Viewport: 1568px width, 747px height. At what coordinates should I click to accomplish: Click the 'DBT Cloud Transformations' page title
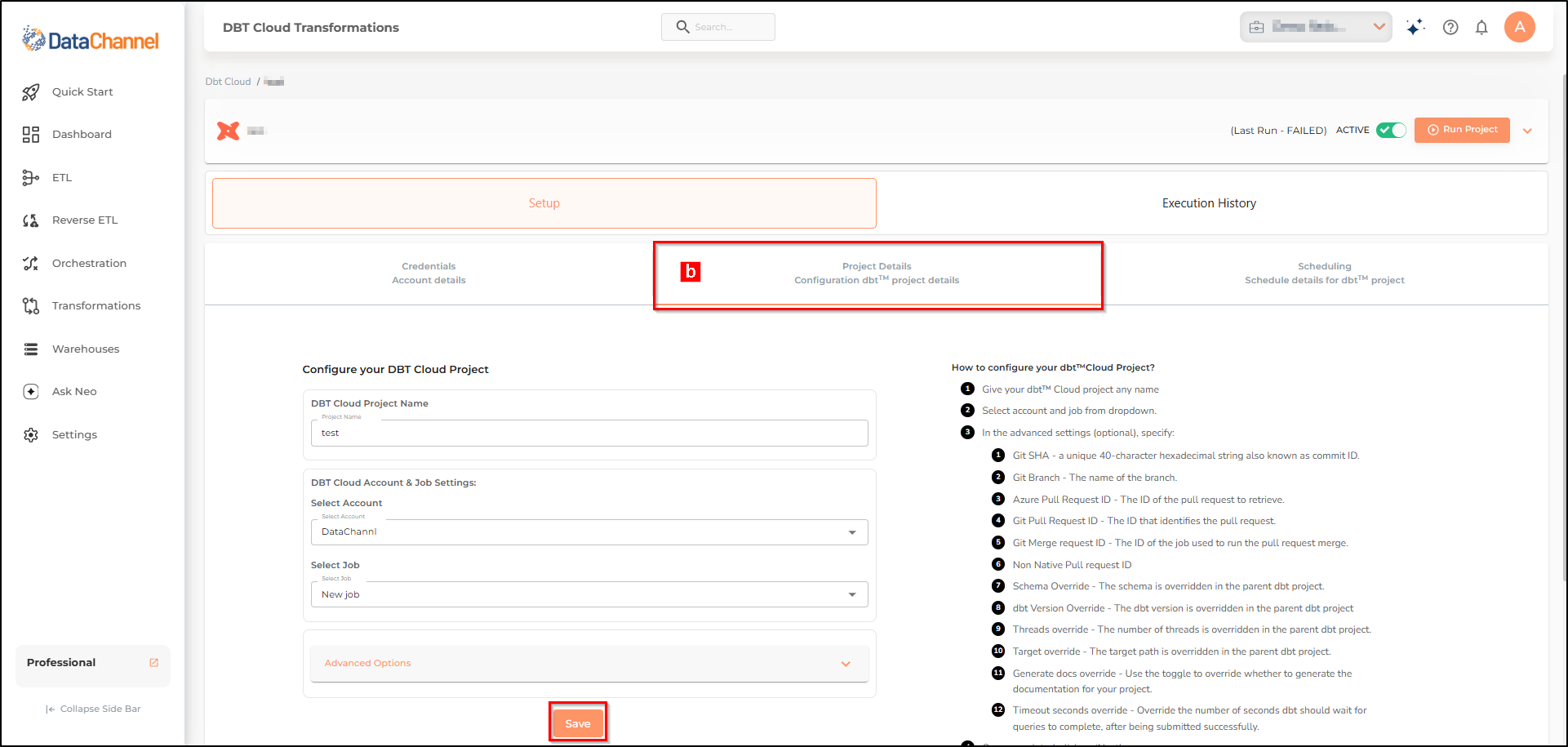[x=311, y=28]
